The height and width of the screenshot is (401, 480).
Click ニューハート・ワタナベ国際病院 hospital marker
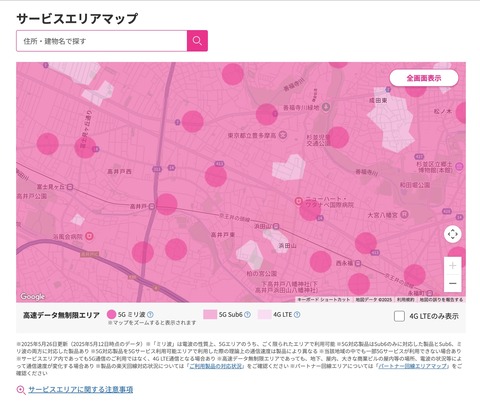click(x=299, y=201)
